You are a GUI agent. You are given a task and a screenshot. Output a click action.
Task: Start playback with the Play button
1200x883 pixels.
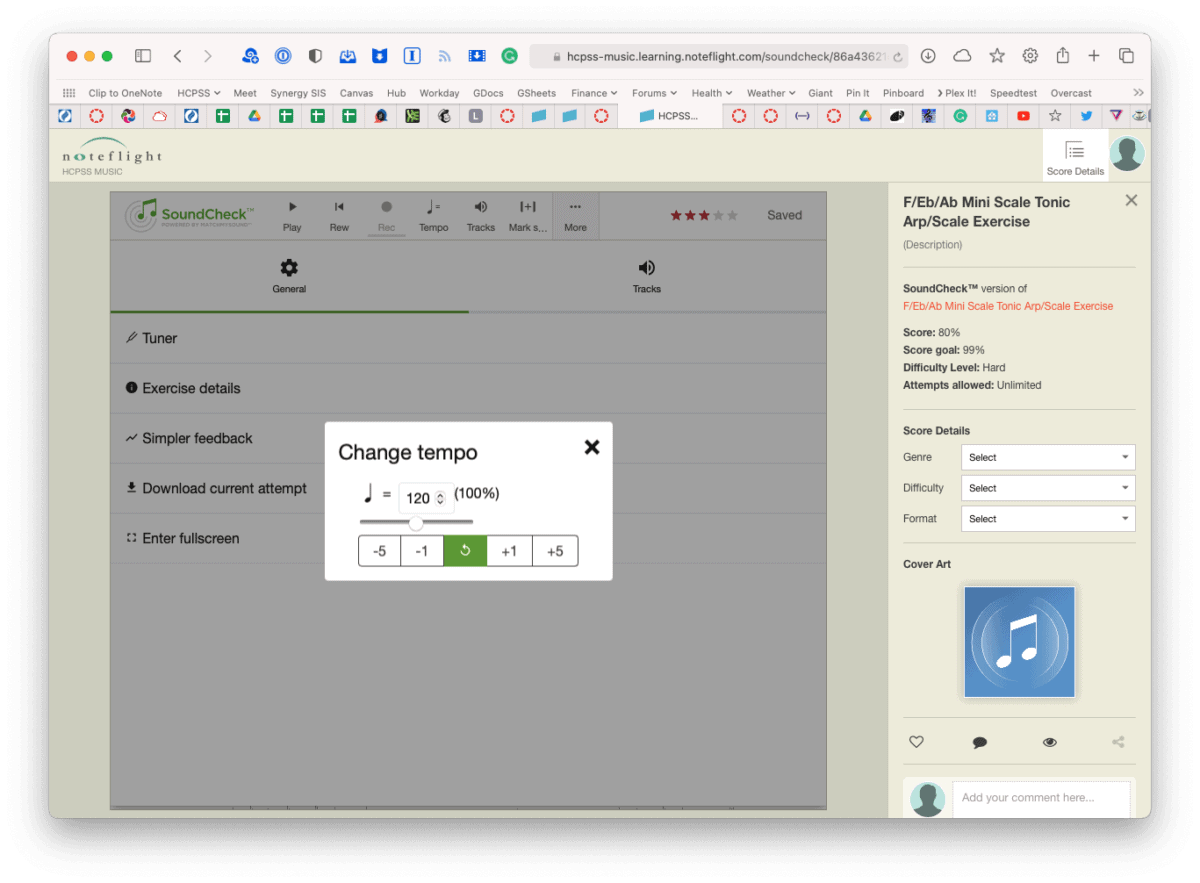pos(292,215)
